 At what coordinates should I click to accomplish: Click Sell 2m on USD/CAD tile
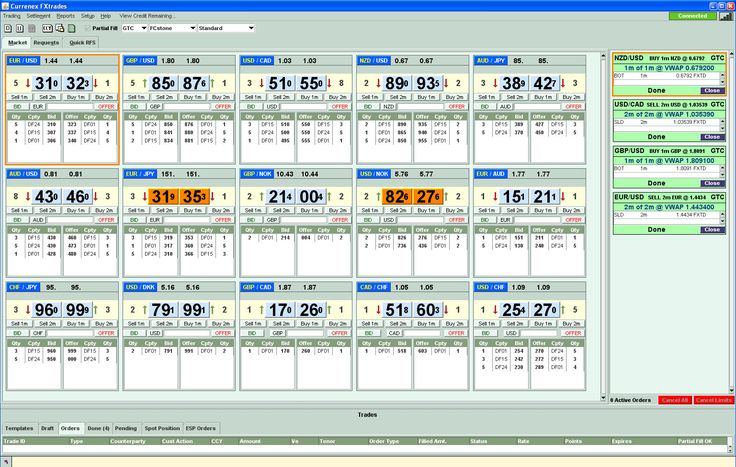click(x=281, y=97)
